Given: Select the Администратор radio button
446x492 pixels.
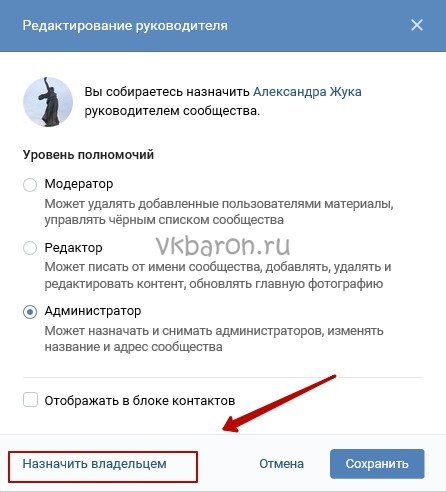Looking at the screenshot, I should [x=30, y=312].
